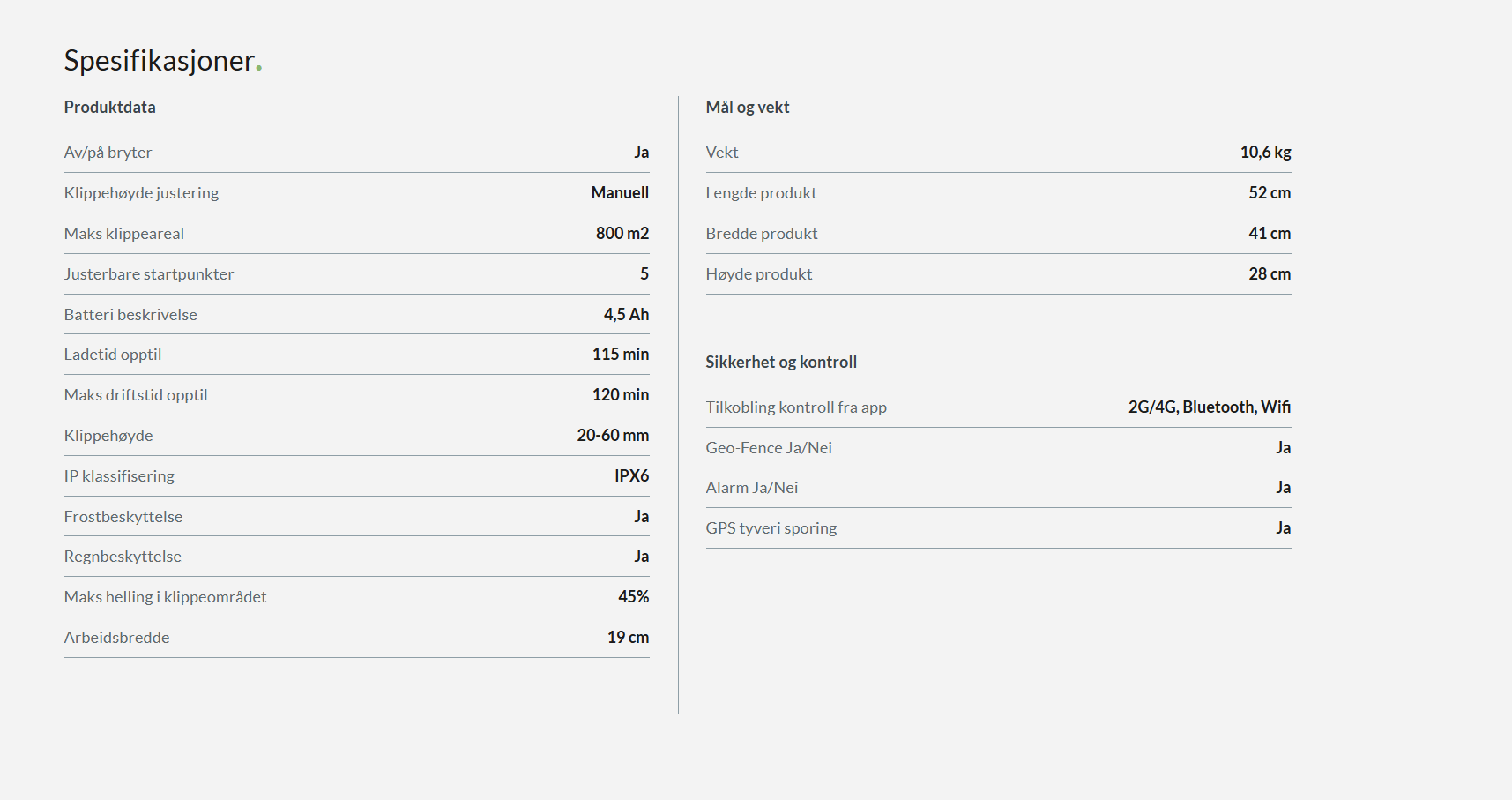Select the 19 cm Arbeidsbredde value
Screen dimensions: 1512x800
(x=628, y=638)
